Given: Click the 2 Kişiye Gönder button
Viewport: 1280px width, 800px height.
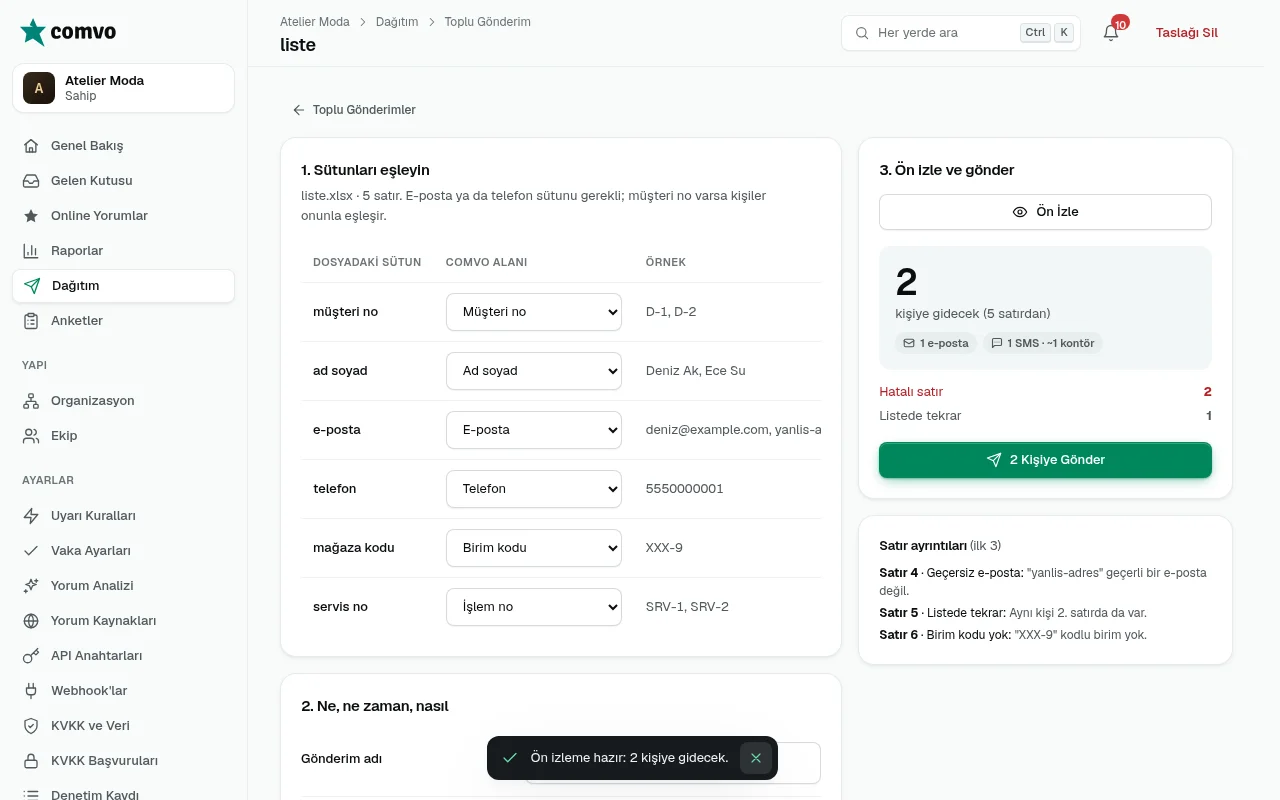Looking at the screenshot, I should click(1045, 460).
